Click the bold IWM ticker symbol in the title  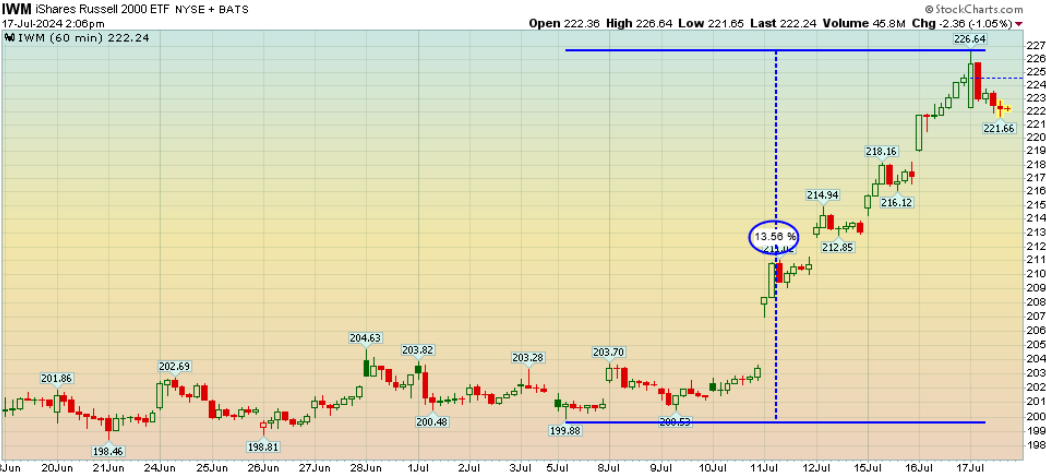(x=15, y=9)
